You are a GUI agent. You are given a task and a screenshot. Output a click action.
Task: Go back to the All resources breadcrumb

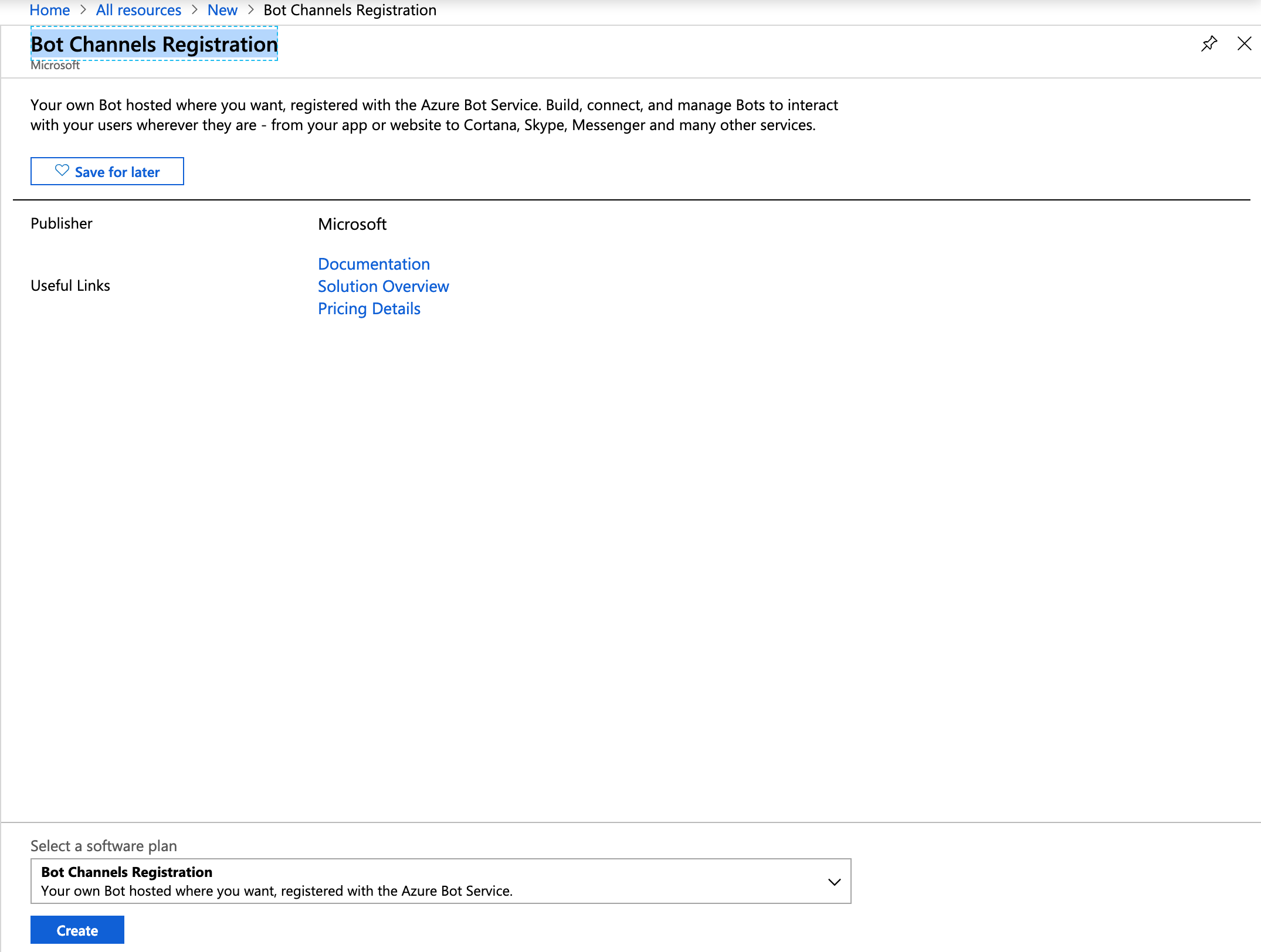pyautogui.click(x=138, y=10)
